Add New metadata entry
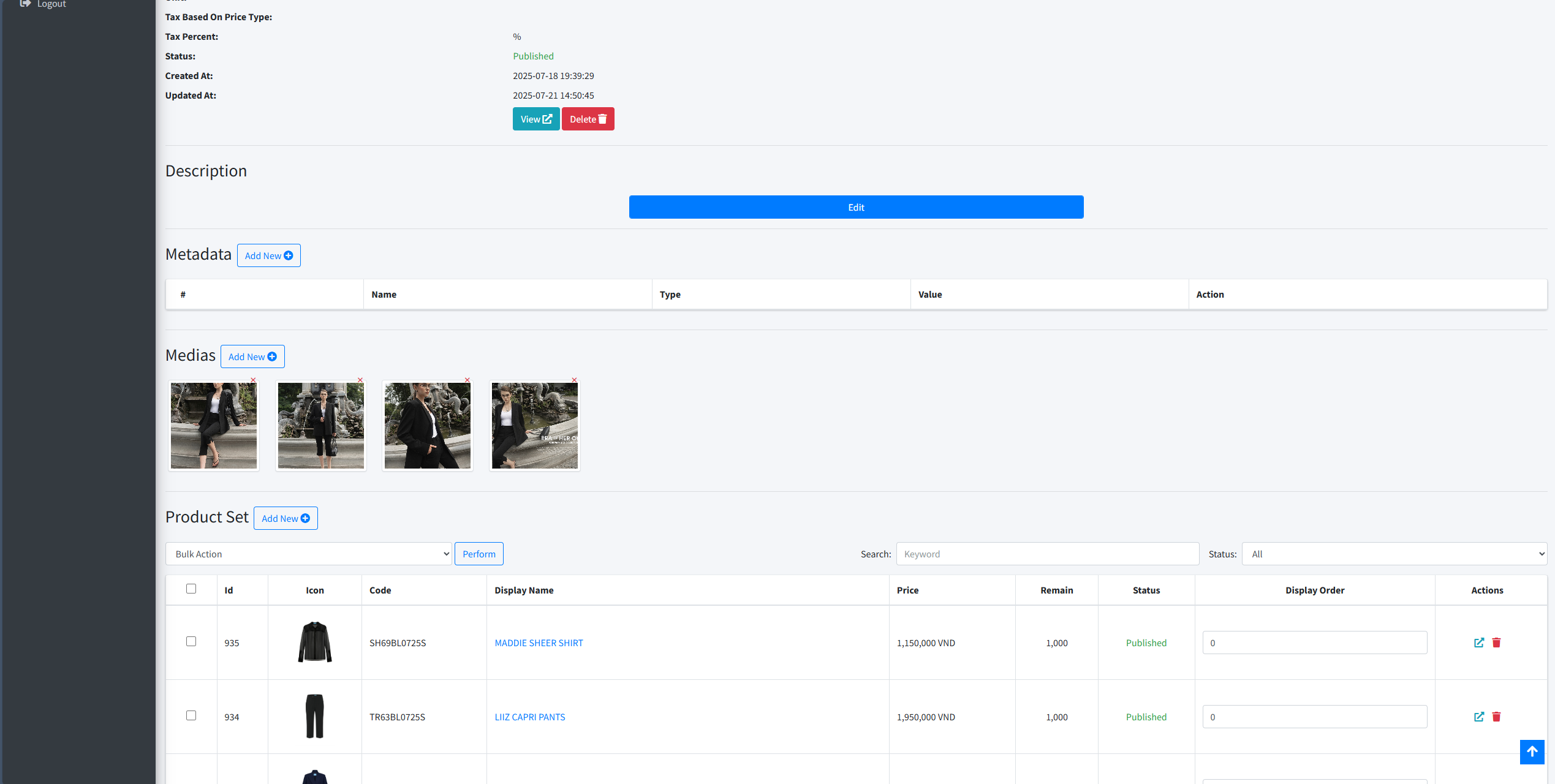The height and width of the screenshot is (784, 1555). [268, 255]
